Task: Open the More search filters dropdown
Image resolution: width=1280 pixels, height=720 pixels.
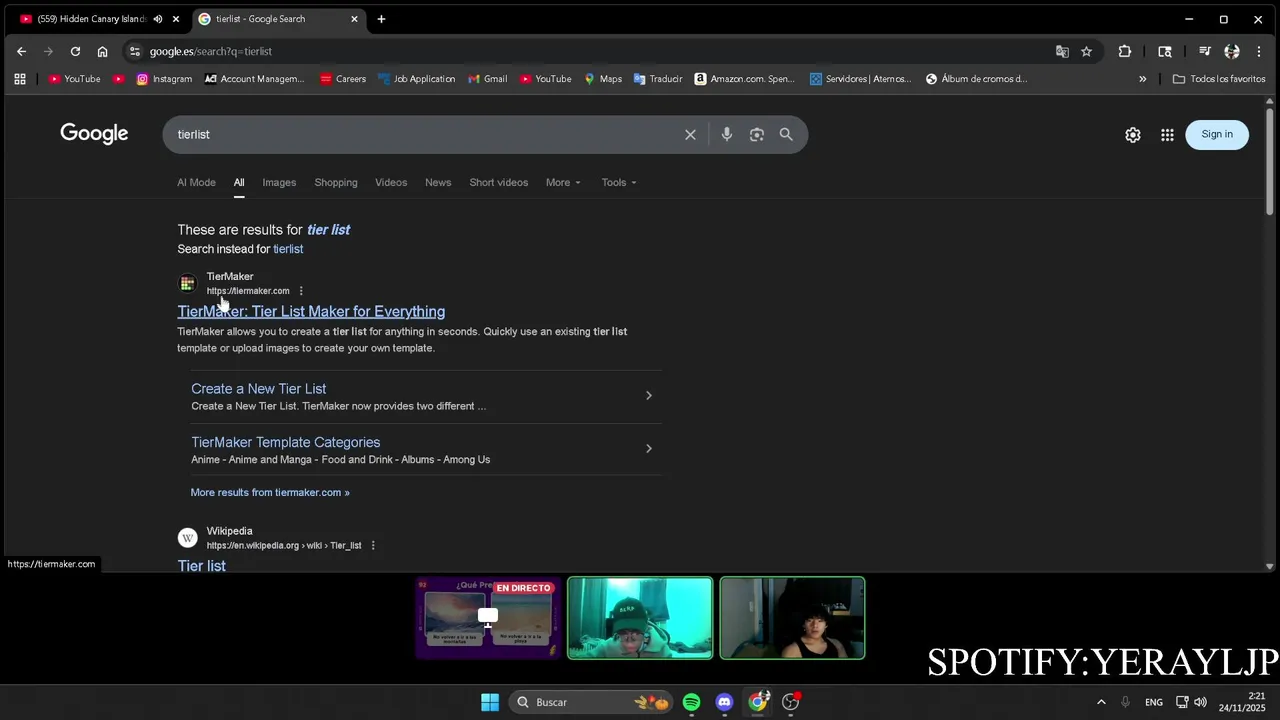Action: (x=563, y=182)
